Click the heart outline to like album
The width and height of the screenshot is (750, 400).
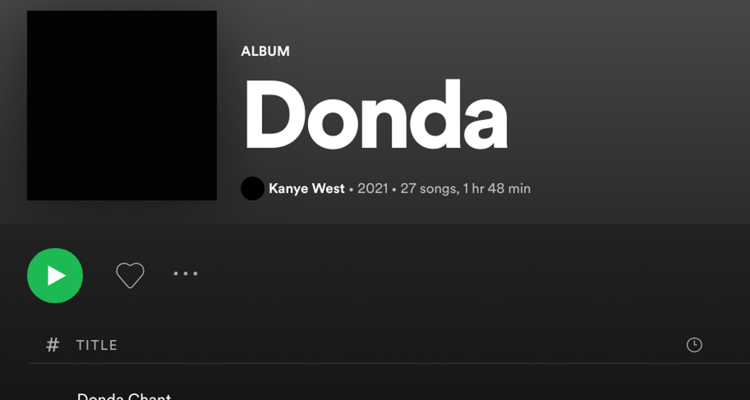pyautogui.click(x=130, y=275)
